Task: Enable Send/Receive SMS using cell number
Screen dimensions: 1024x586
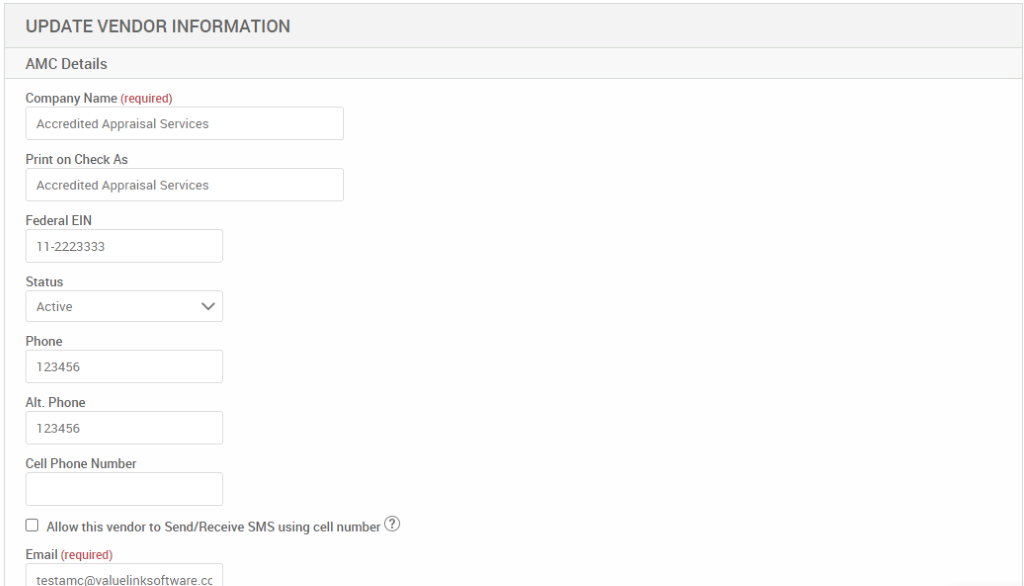Action: tap(31, 524)
